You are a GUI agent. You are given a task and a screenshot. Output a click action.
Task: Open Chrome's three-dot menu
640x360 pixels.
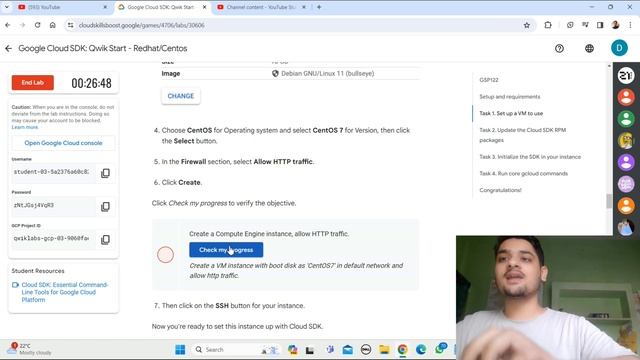click(x=630, y=25)
